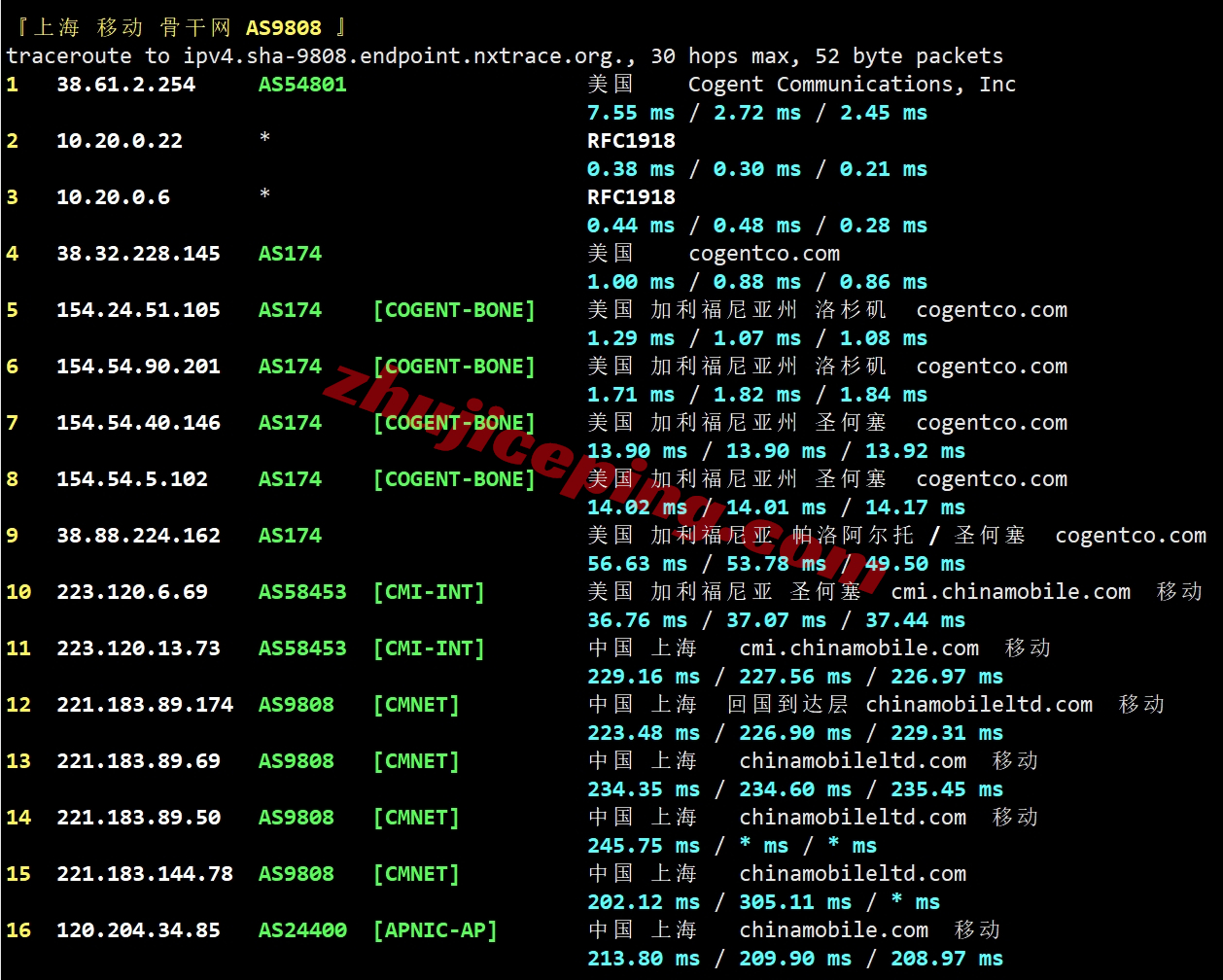Click the 帕洛阿尔托 location in hop 9
The image size is (1223, 980).
[853, 536]
